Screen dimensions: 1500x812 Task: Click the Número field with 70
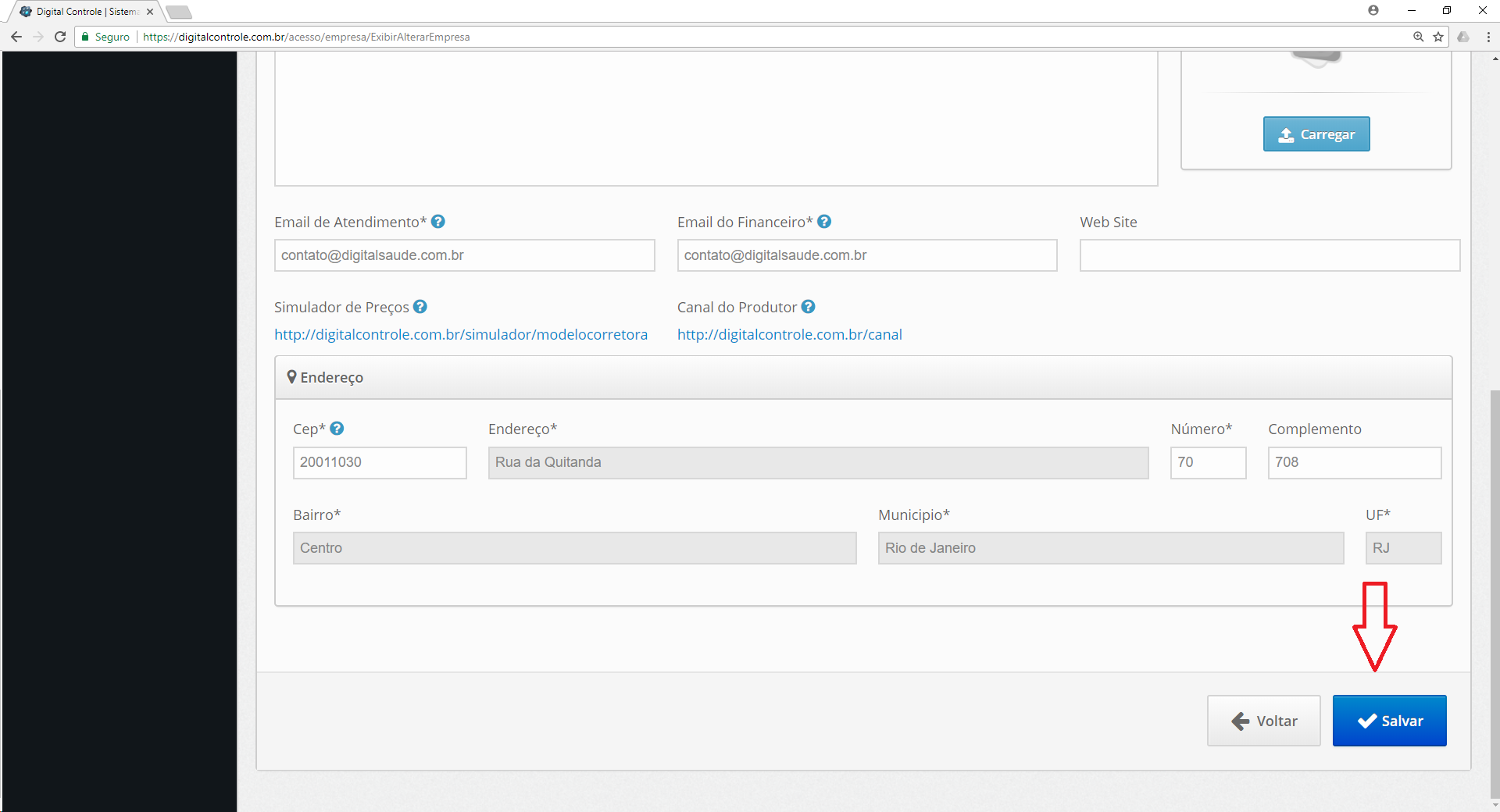(x=1208, y=462)
